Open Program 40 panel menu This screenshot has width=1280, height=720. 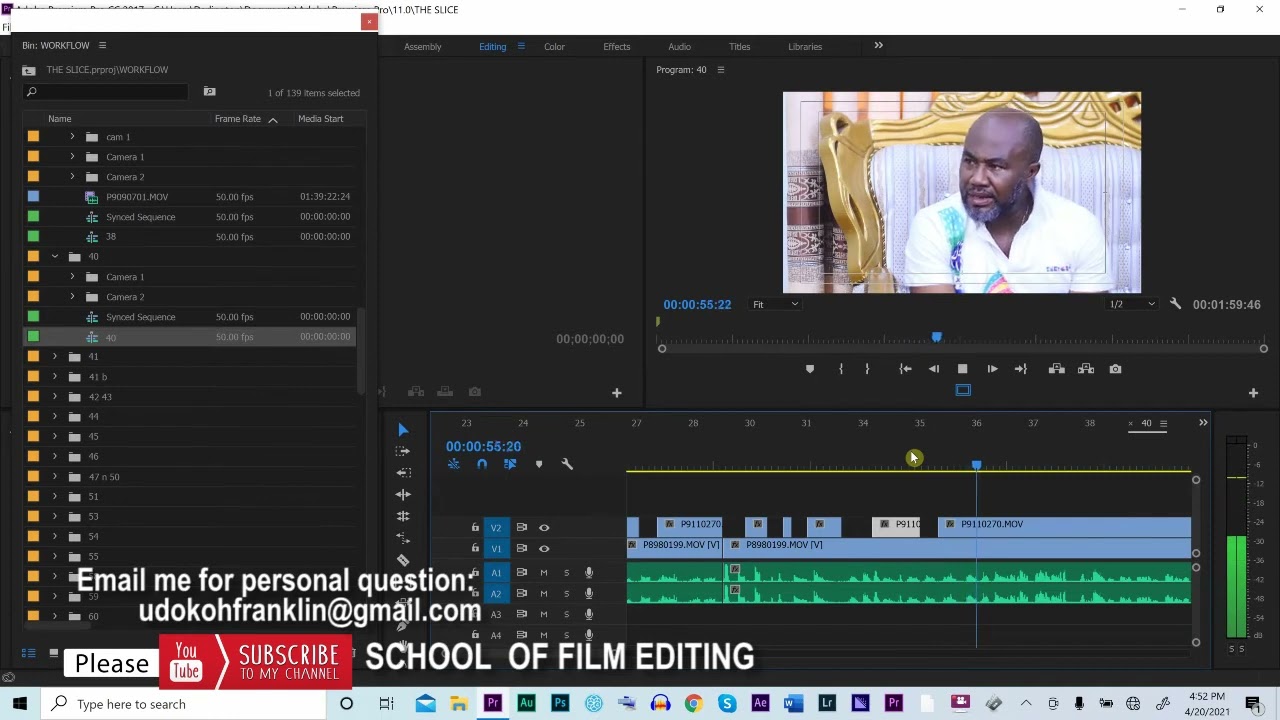[720, 70]
